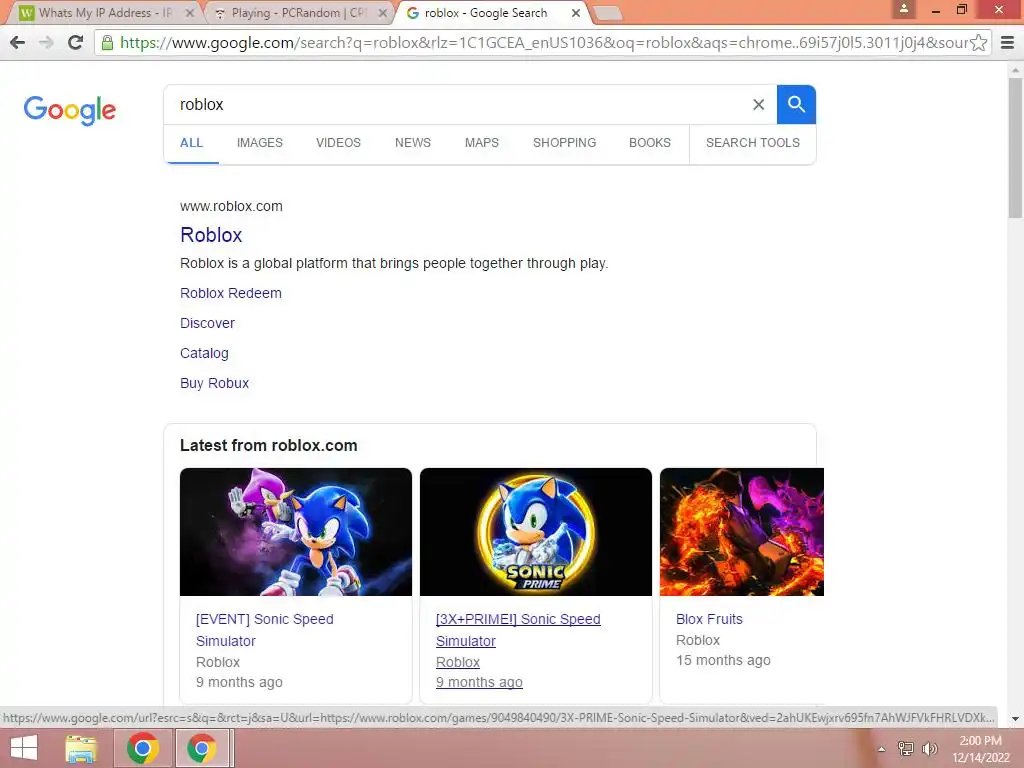
Task: Open the Buy Robux sitelink
Action: 214,383
